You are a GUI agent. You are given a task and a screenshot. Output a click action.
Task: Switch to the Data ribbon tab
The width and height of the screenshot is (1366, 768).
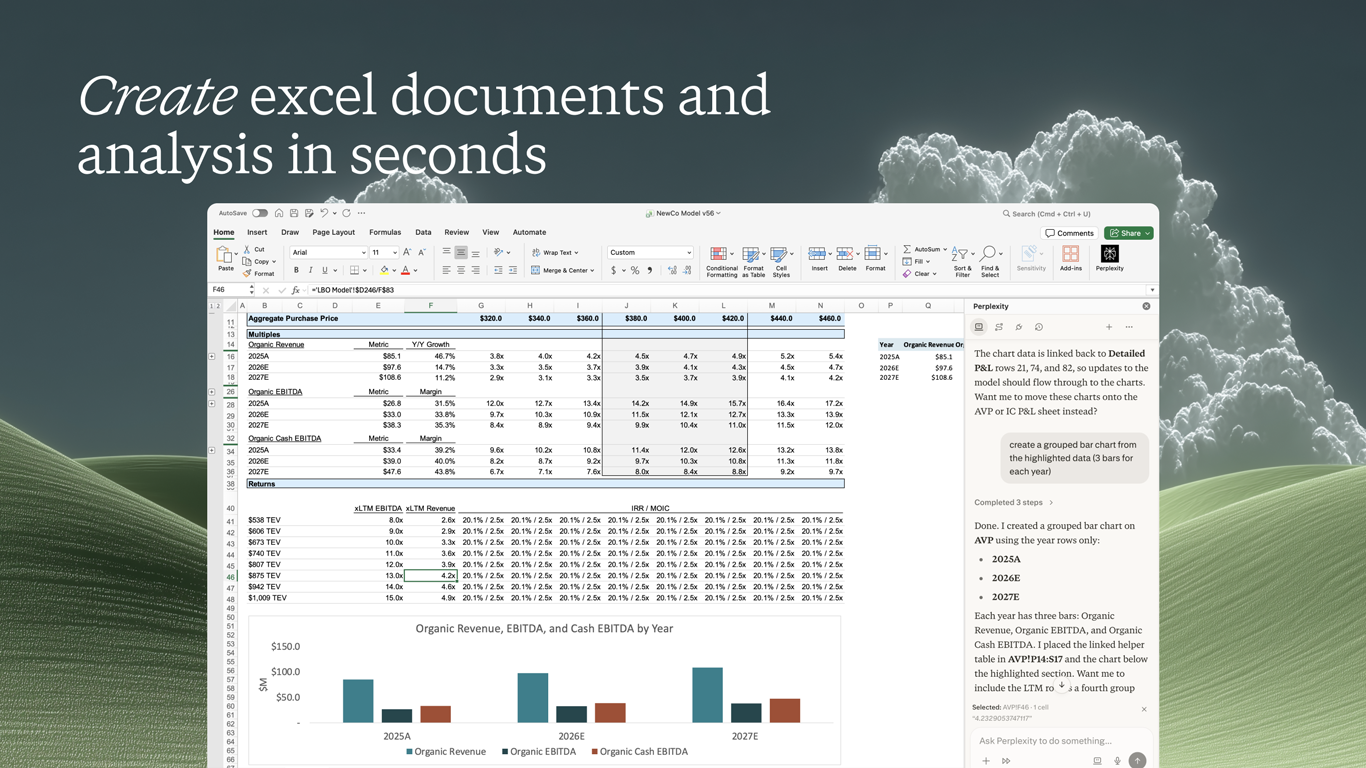tap(423, 232)
